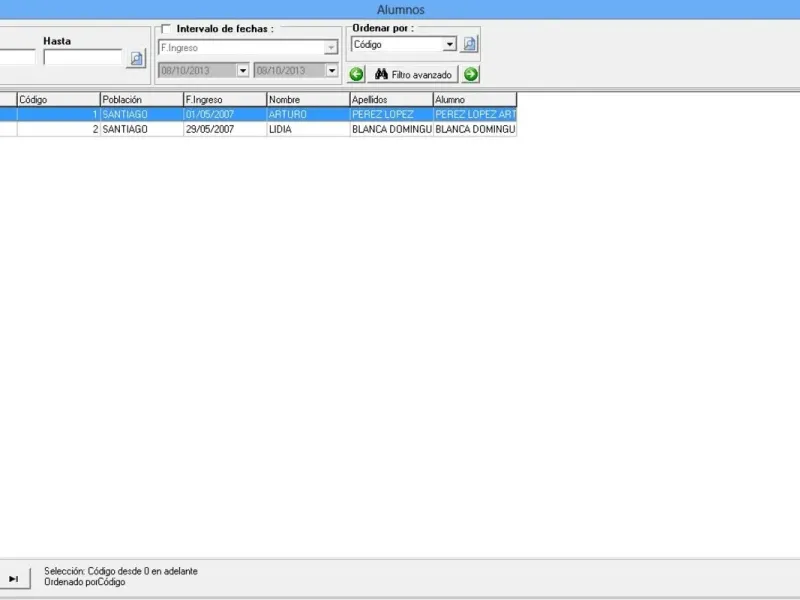
Task: Select the ARTURO name cell
Action: click(x=308, y=114)
